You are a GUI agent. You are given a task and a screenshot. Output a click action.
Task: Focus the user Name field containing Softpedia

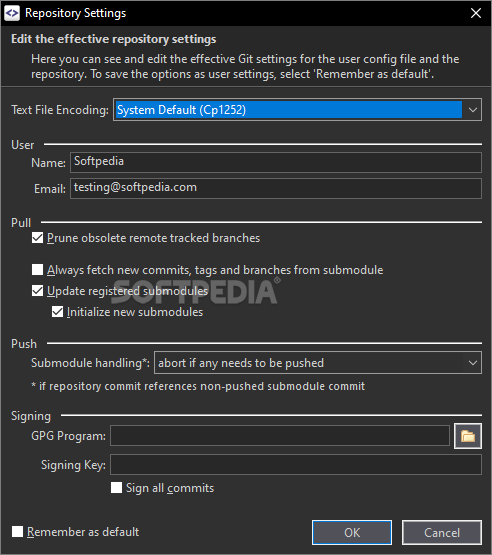[x=276, y=162]
